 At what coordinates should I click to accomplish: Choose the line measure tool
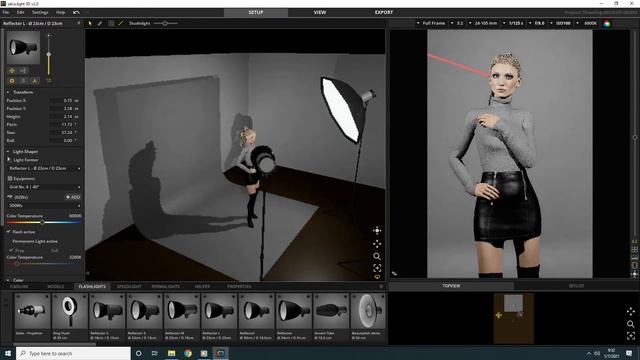(x=121, y=23)
